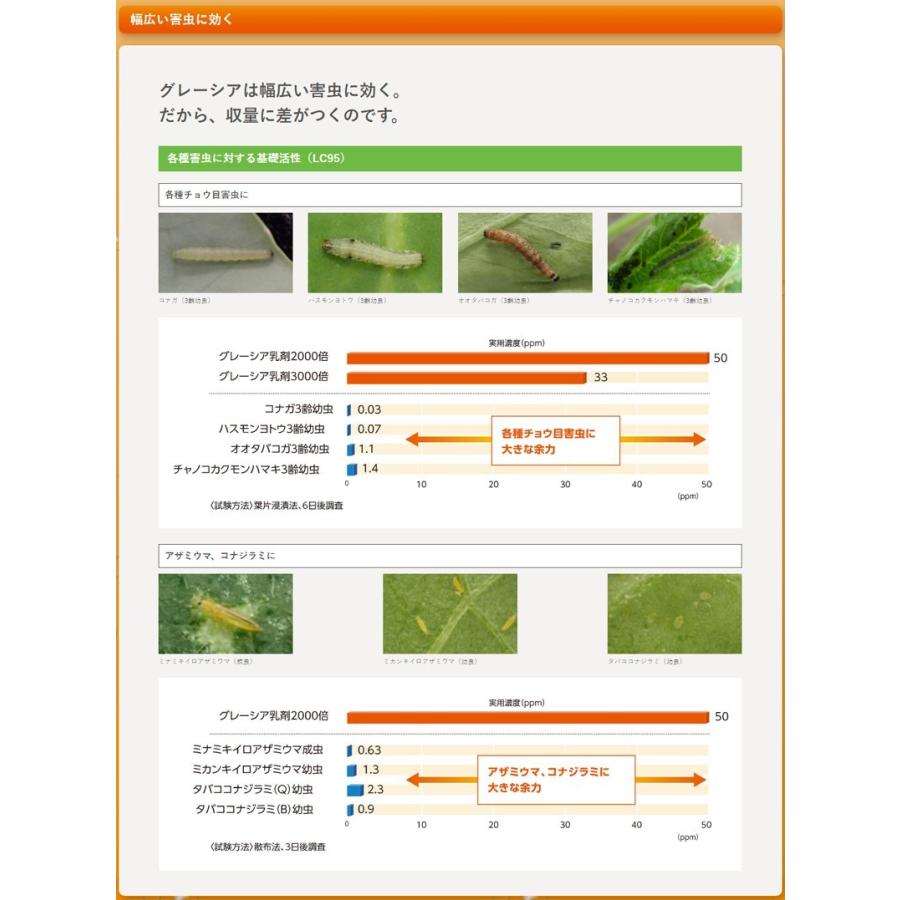900x900 pixels.
Task: Click the アザミウマ、コナジラミに section box
Action: click(x=449, y=555)
